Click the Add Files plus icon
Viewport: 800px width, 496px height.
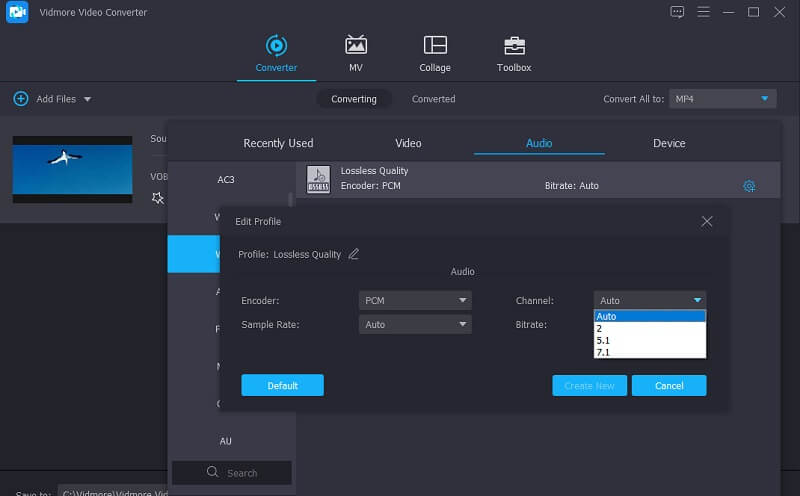[20, 99]
